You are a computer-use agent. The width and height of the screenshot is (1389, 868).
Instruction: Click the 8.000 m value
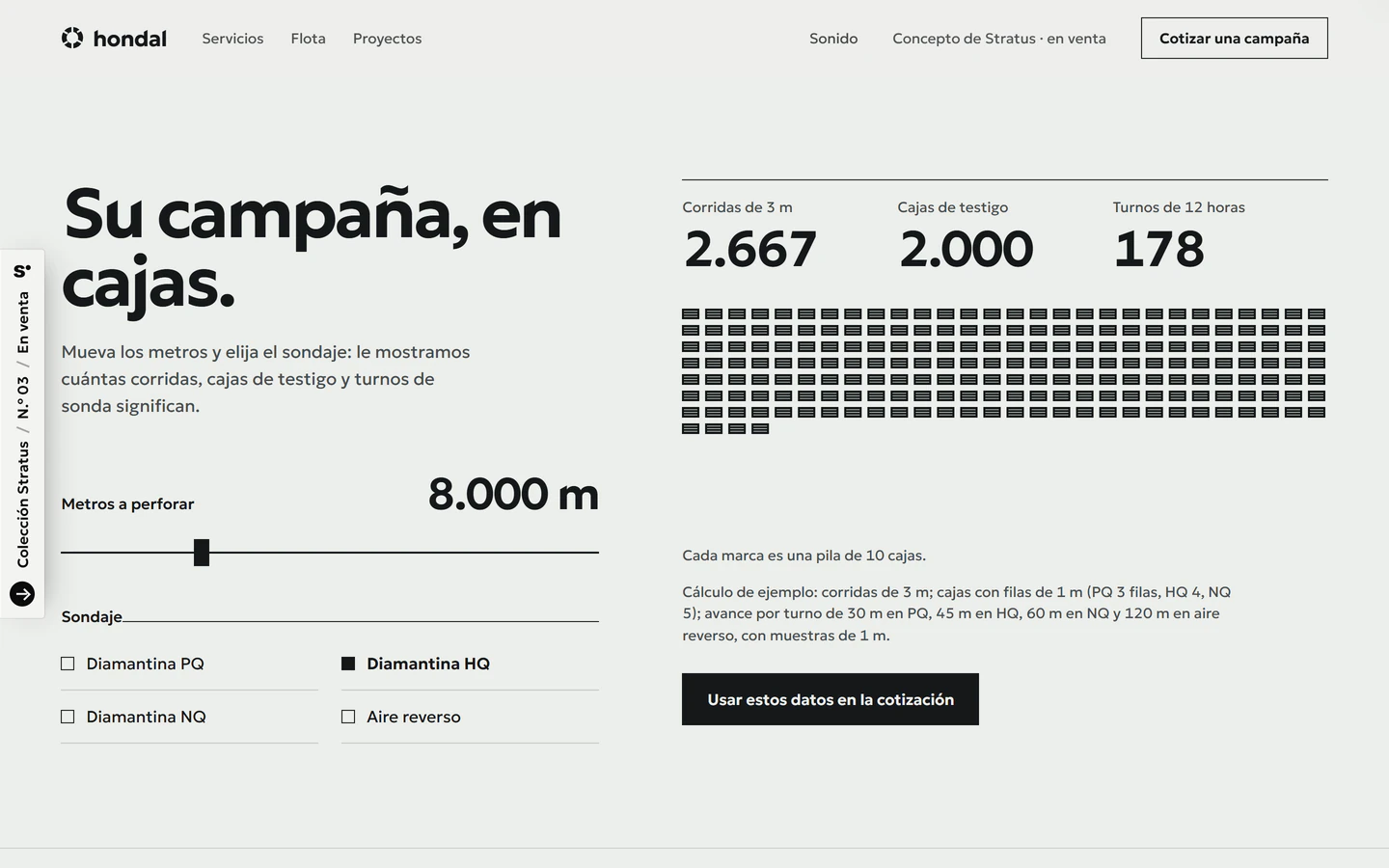[513, 494]
